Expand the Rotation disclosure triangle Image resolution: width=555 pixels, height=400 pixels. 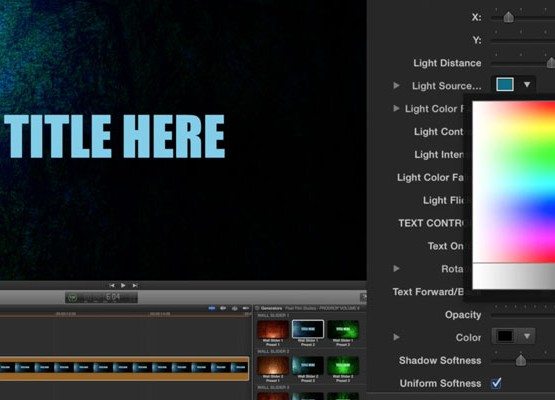pyautogui.click(x=396, y=269)
